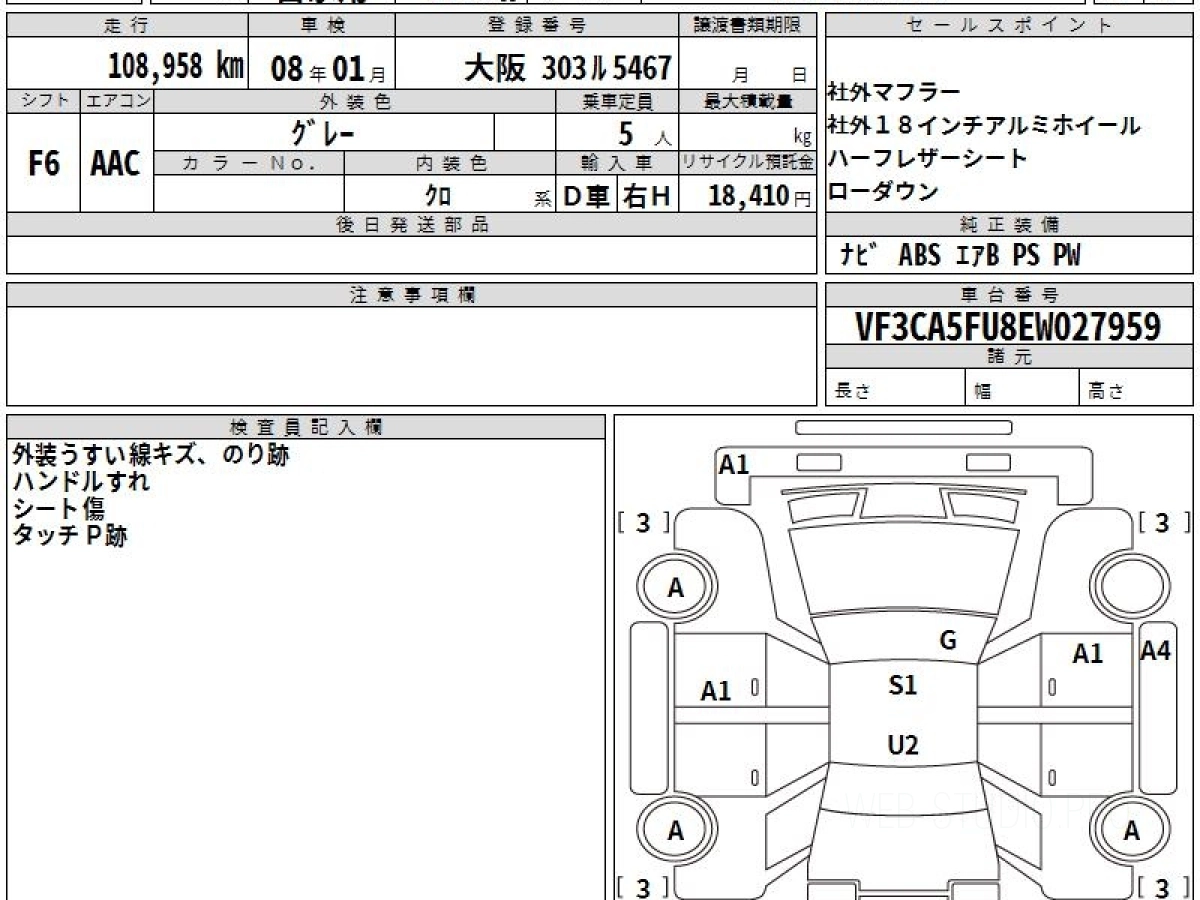Select inspector note ハンドルすれ

click(x=81, y=481)
